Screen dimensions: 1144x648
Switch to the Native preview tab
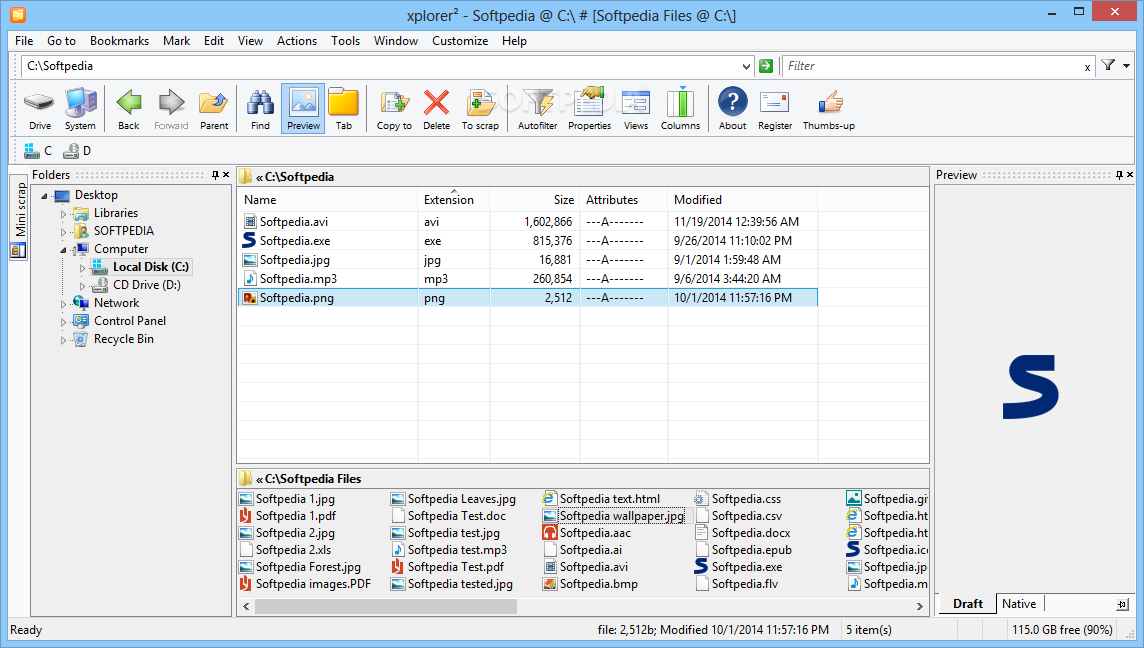[1019, 603]
